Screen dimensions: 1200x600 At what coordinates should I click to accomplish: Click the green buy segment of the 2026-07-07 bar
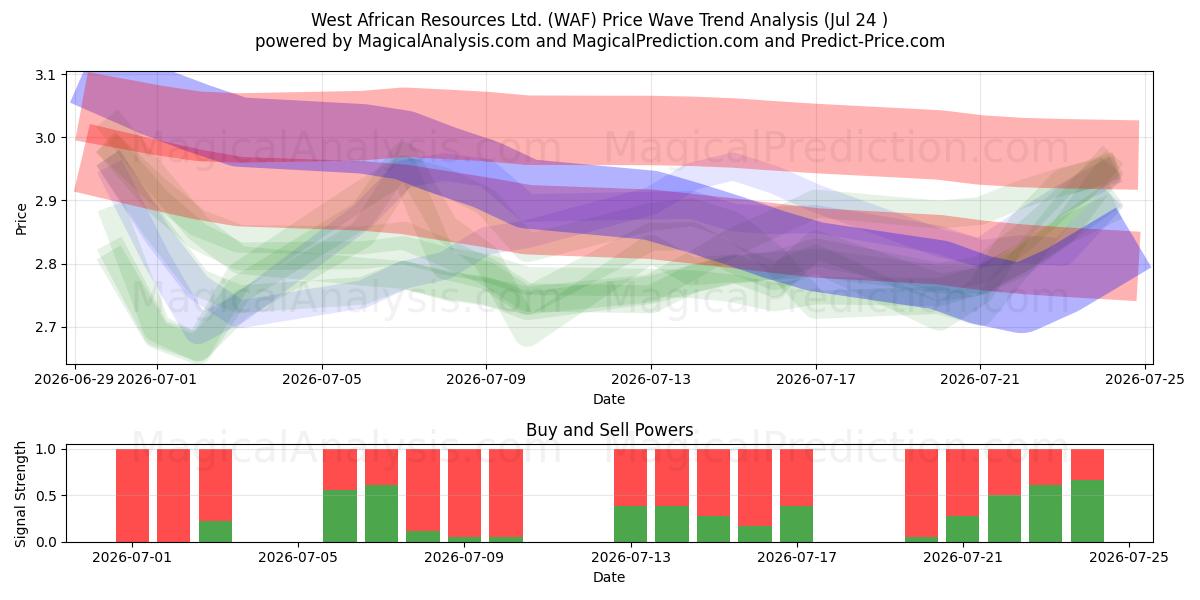pos(381,514)
